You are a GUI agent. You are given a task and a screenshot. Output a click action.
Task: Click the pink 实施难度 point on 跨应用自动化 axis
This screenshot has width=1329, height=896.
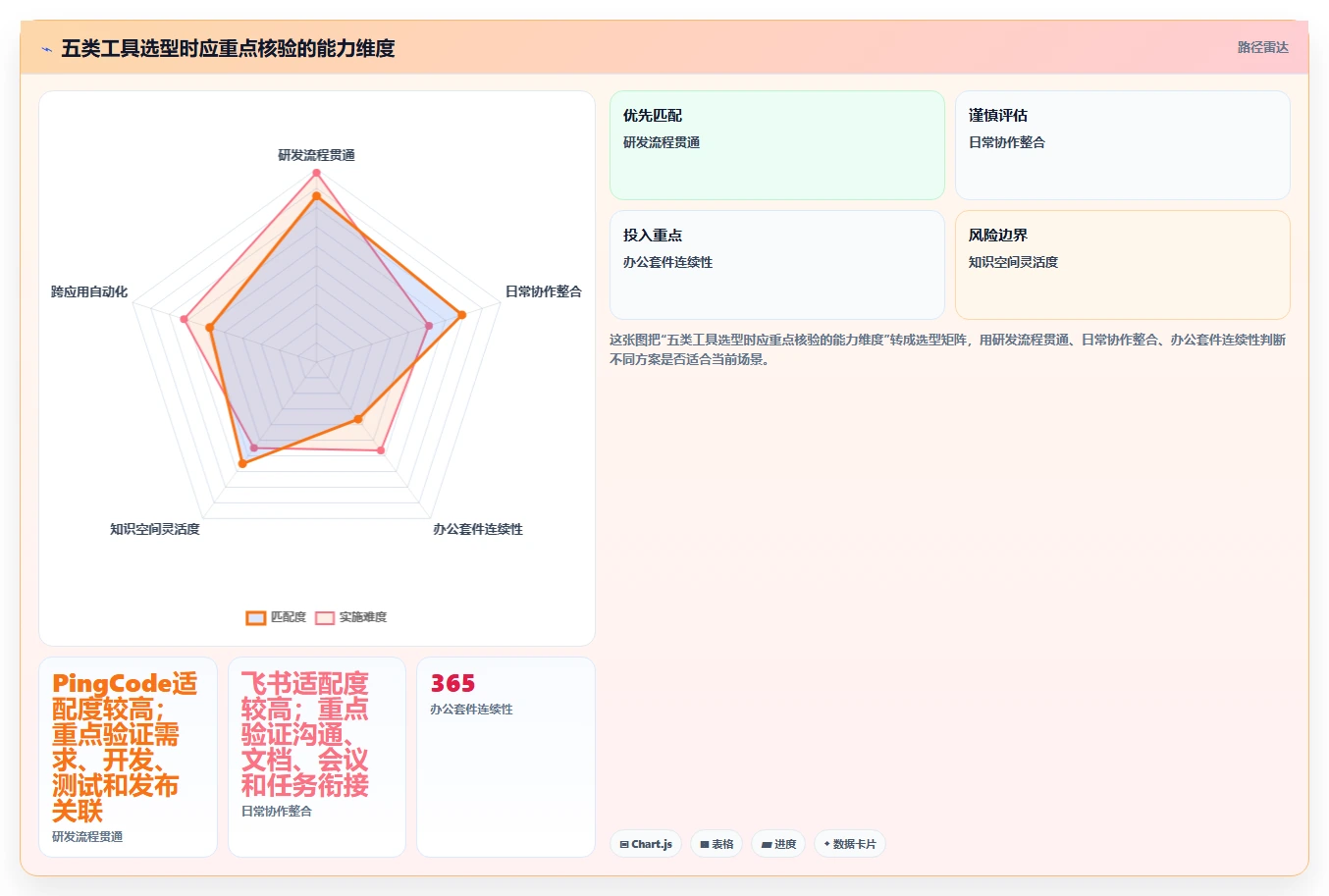coord(184,319)
